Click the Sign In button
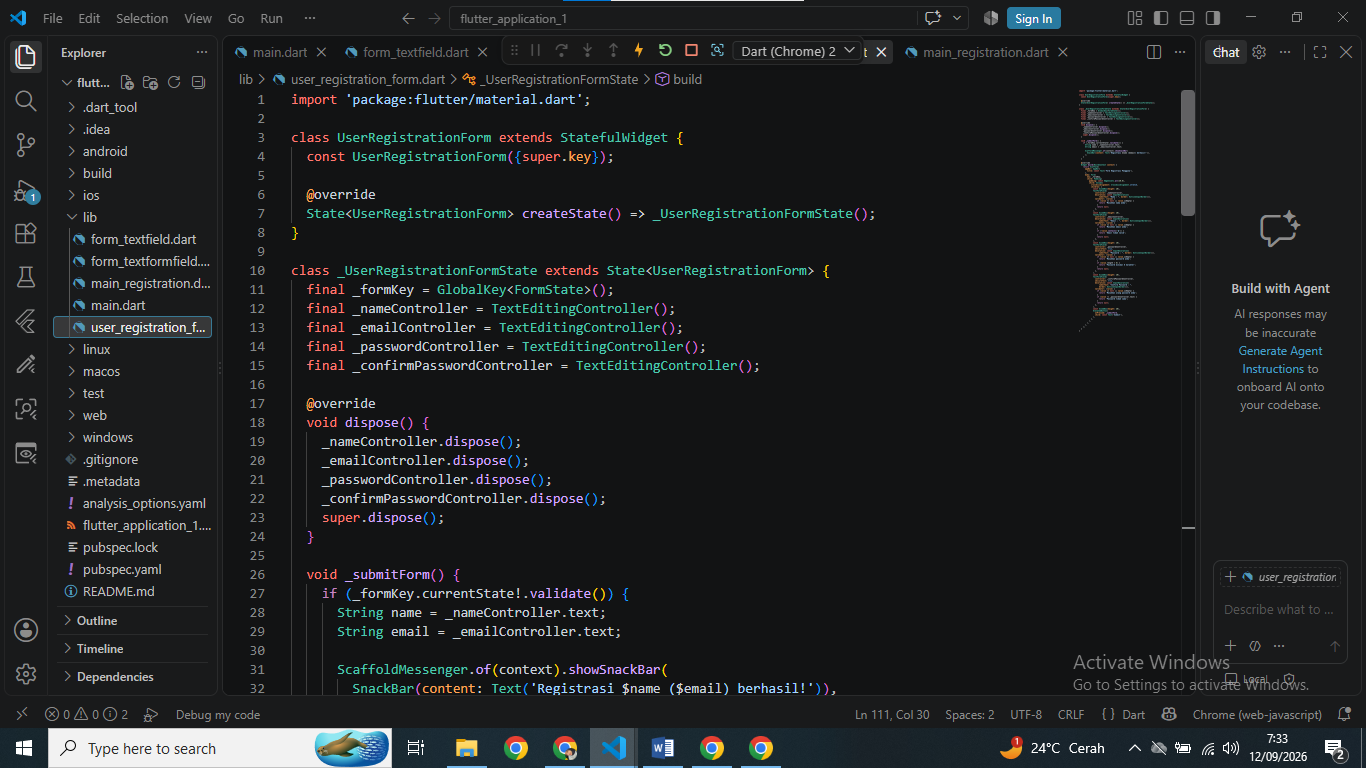 [1033, 18]
